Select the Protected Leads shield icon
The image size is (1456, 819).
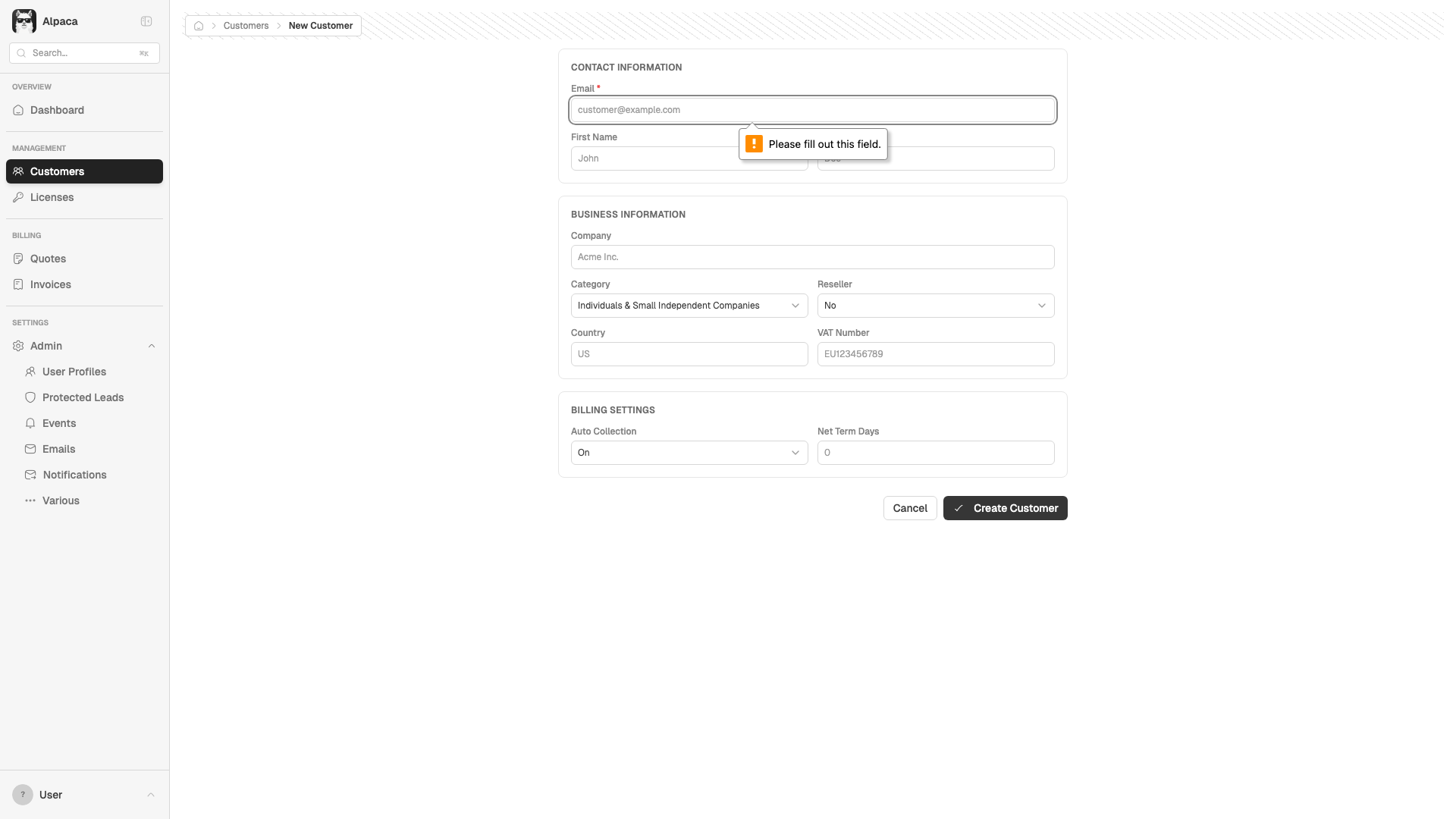[30, 397]
